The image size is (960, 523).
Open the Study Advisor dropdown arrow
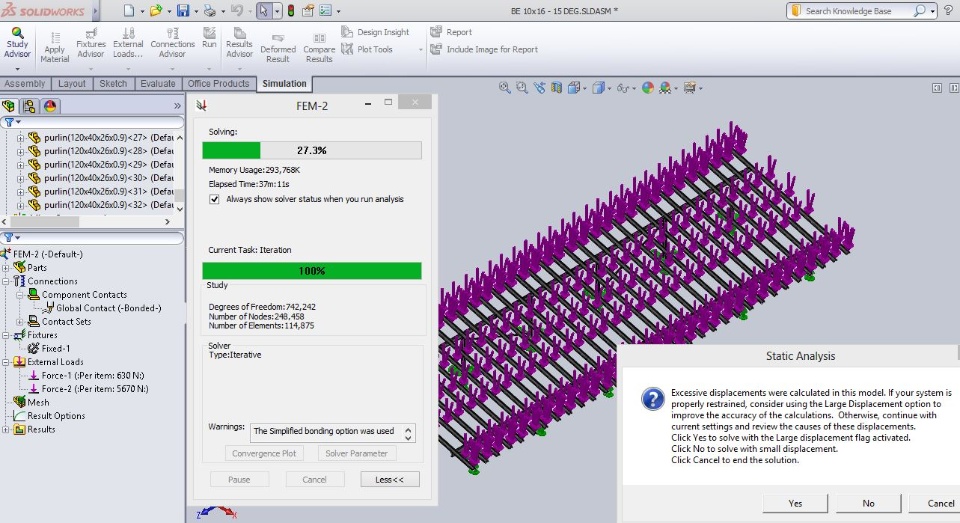pyautogui.click(x=17, y=69)
